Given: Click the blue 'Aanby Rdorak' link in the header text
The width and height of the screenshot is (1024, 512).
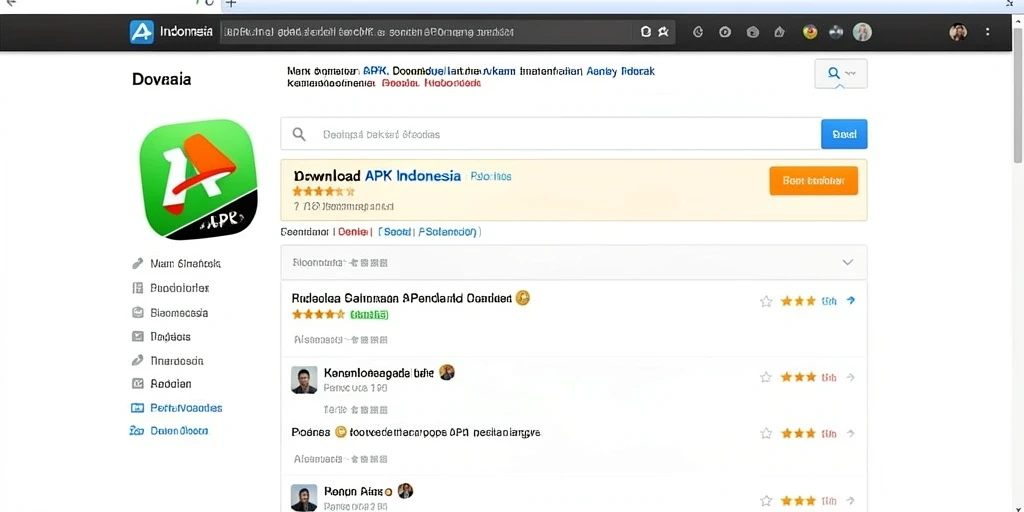Looking at the screenshot, I should tap(620, 71).
